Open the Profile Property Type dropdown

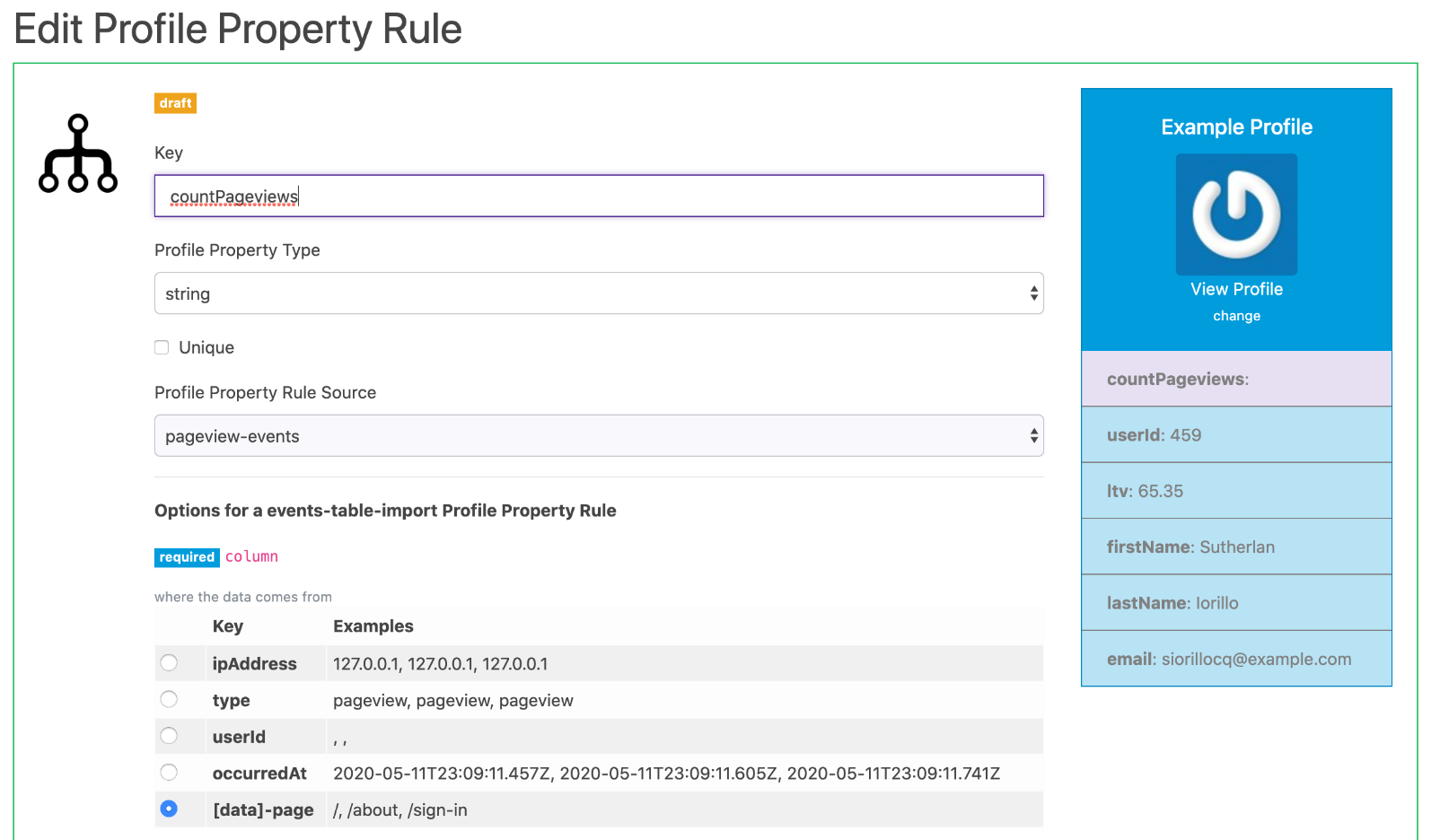[599, 293]
